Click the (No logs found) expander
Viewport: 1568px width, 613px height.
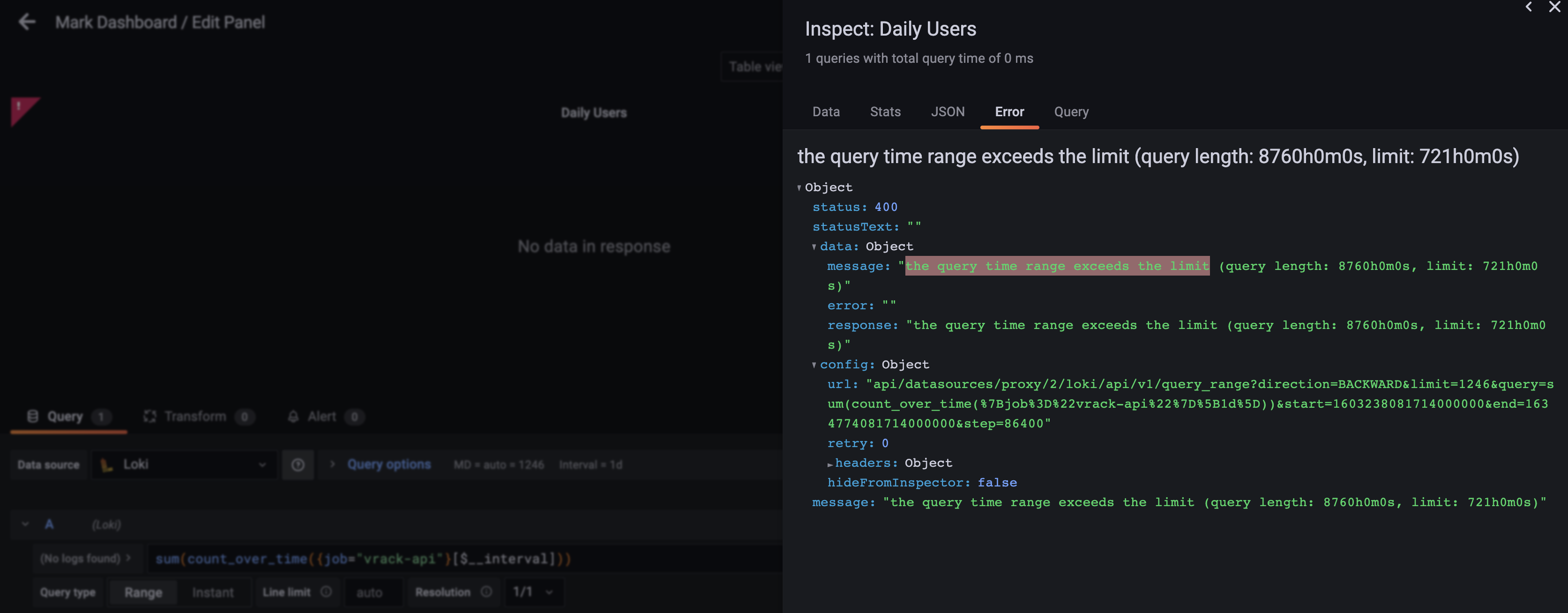[x=86, y=558]
